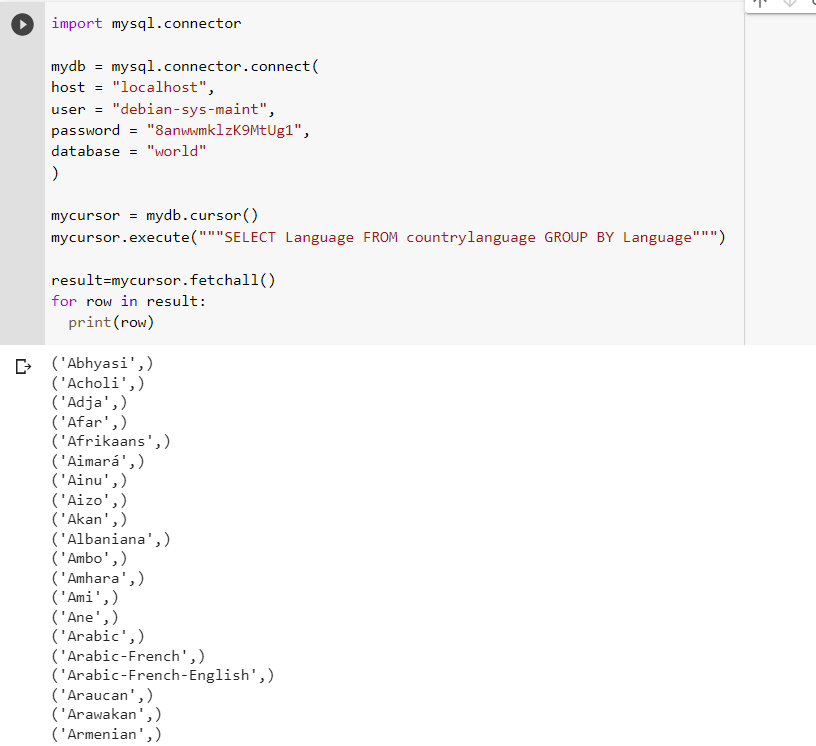Click the "localhost" host string

click(x=159, y=87)
